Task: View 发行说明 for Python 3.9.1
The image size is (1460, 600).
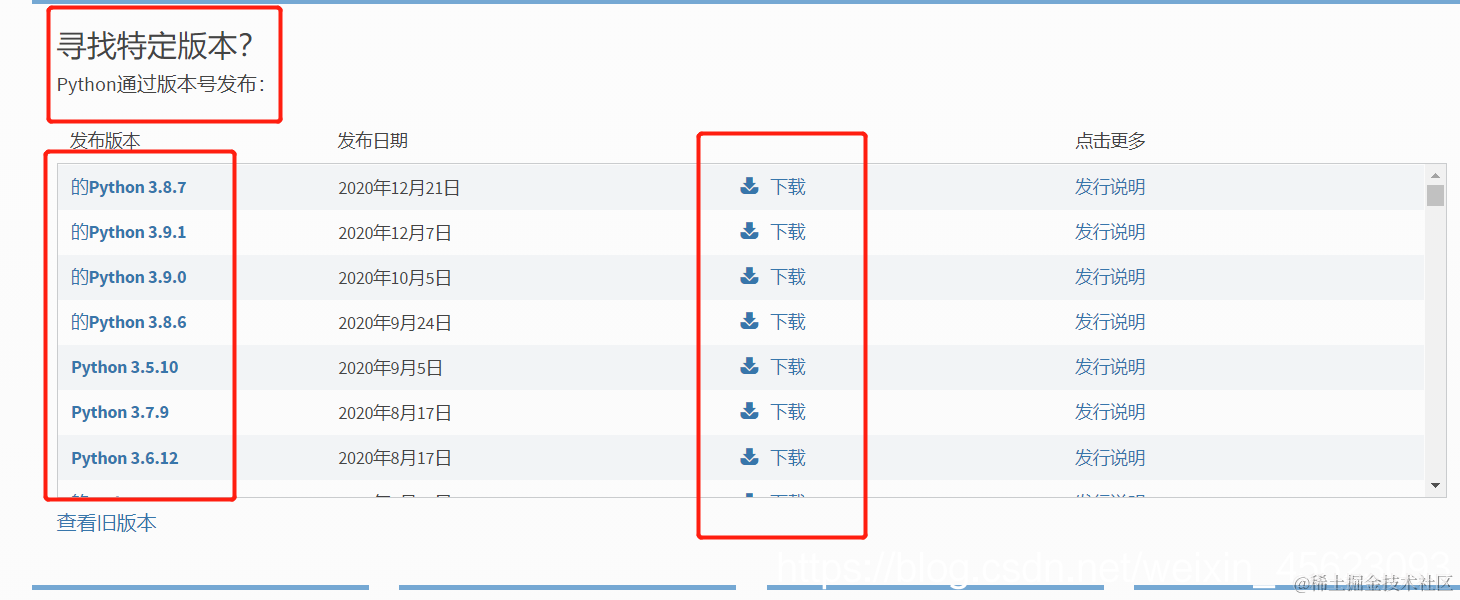Action: coord(1110,232)
